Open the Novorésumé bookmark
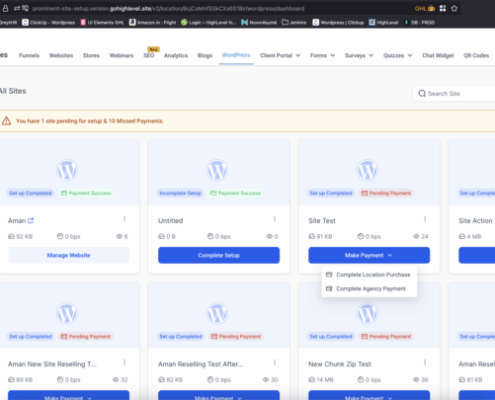 [x=259, y=22]
